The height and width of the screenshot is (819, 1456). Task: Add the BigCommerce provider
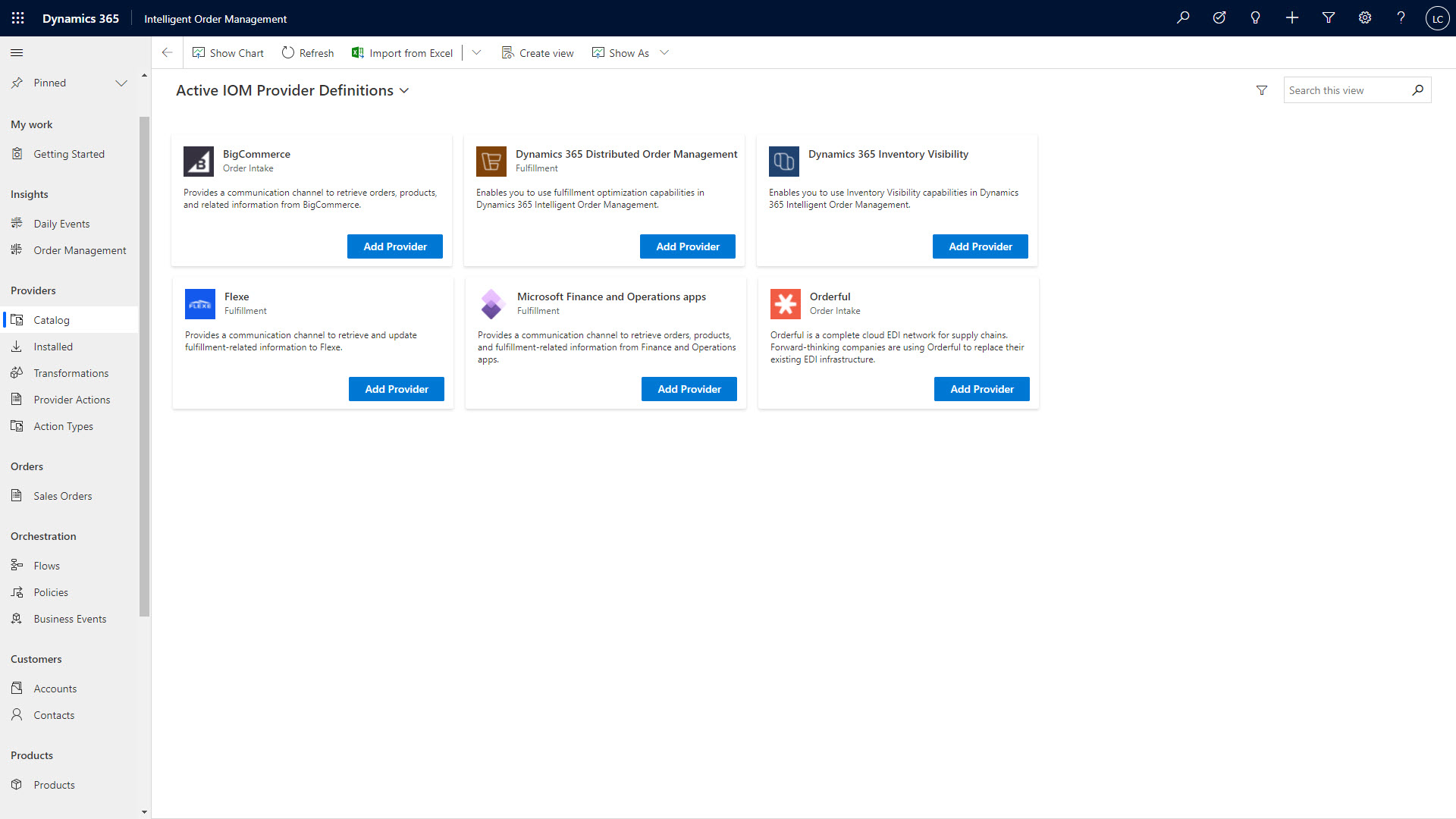pos(395,246)
